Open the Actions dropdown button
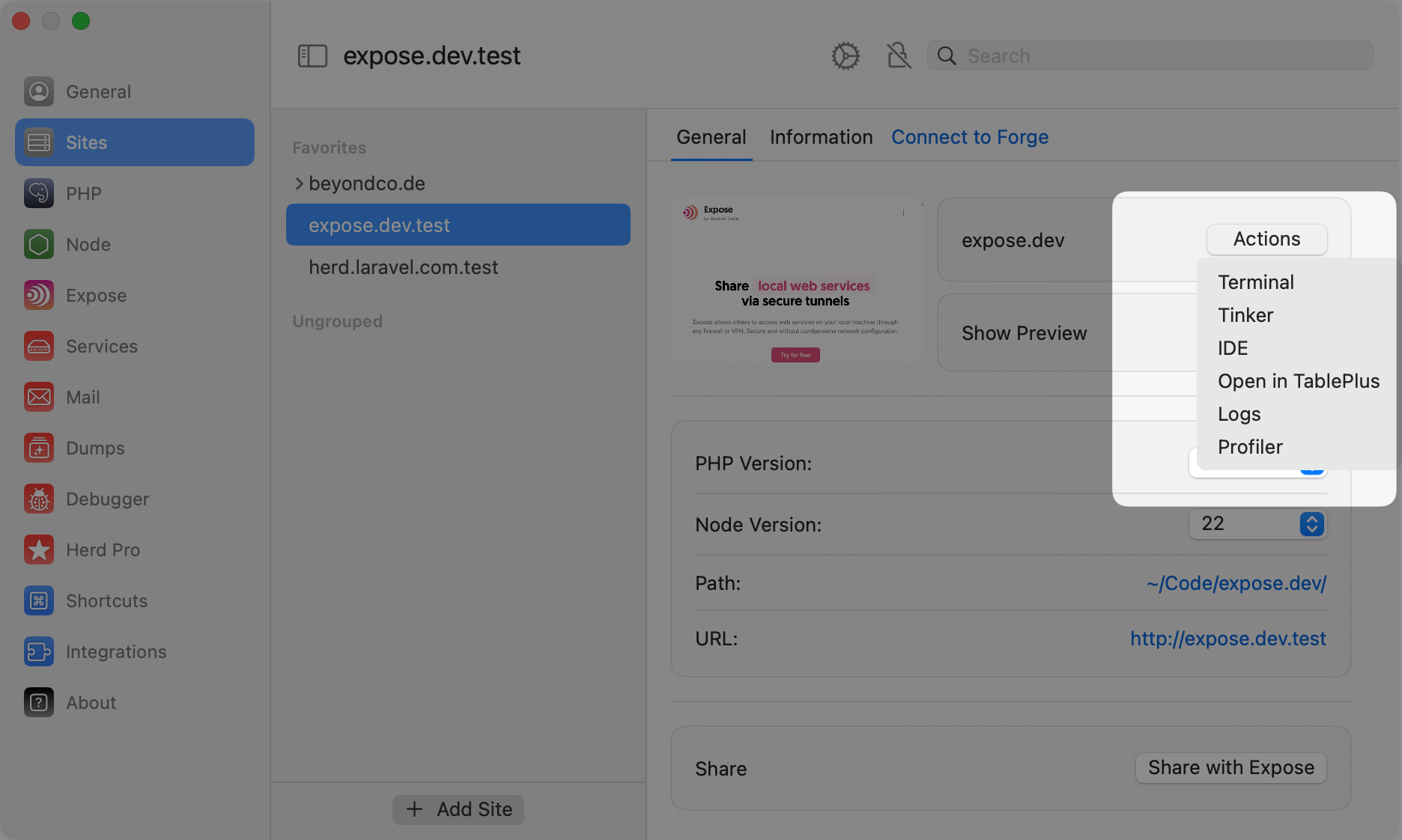 click(x=1266, y=240)
